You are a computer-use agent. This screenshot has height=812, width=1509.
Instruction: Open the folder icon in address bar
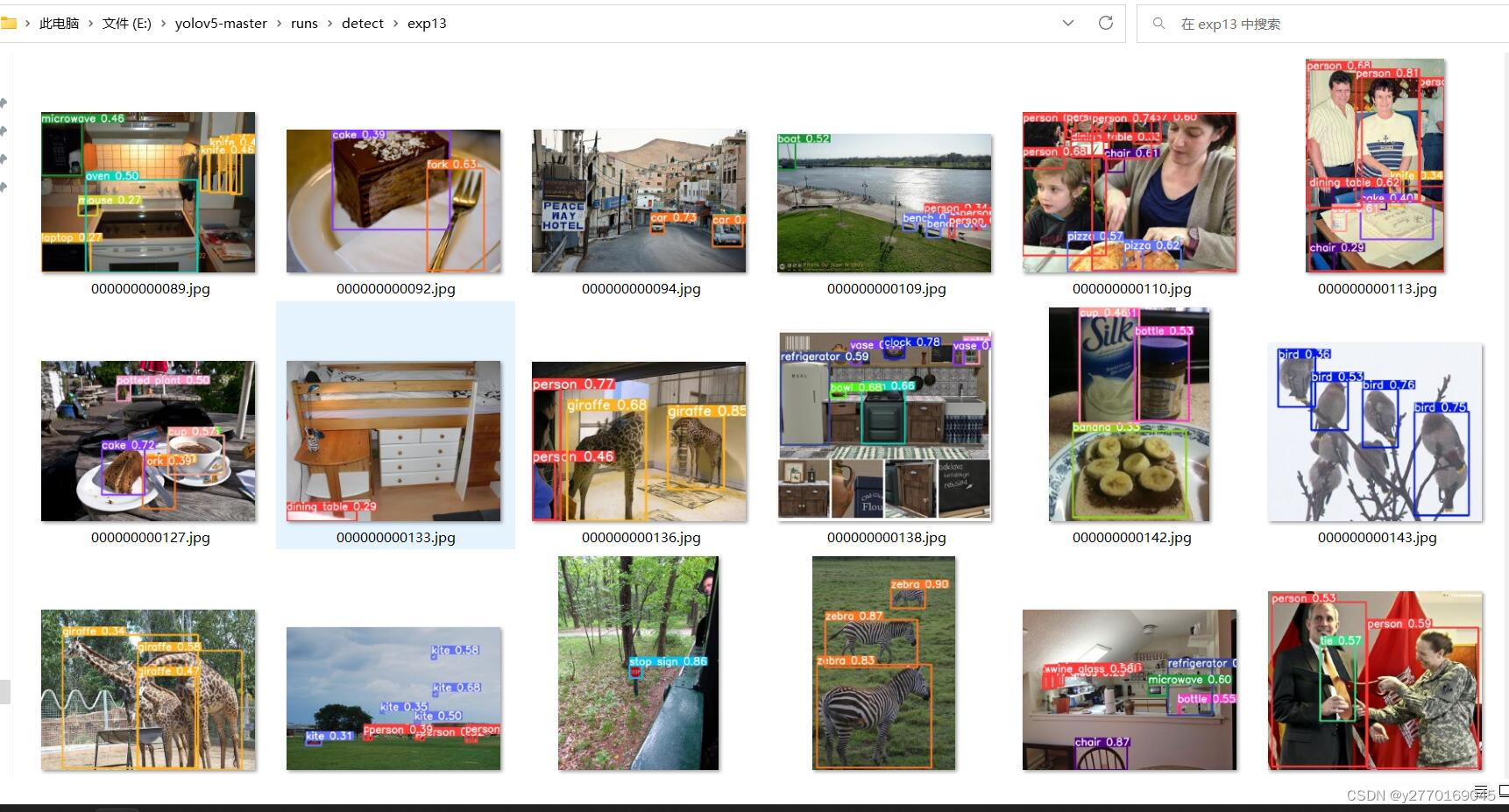pyautogui.click(x=8, y=24)
